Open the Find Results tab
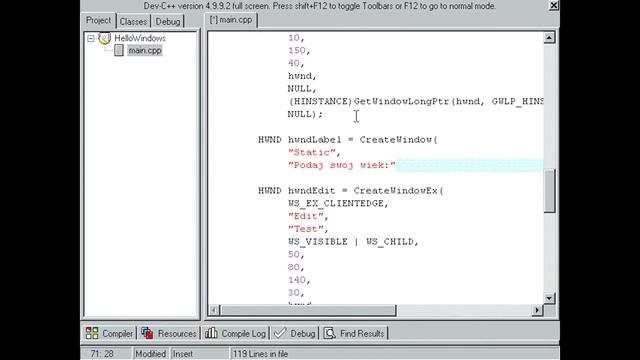The image size is (640, 360). click(x=354, y=333)
